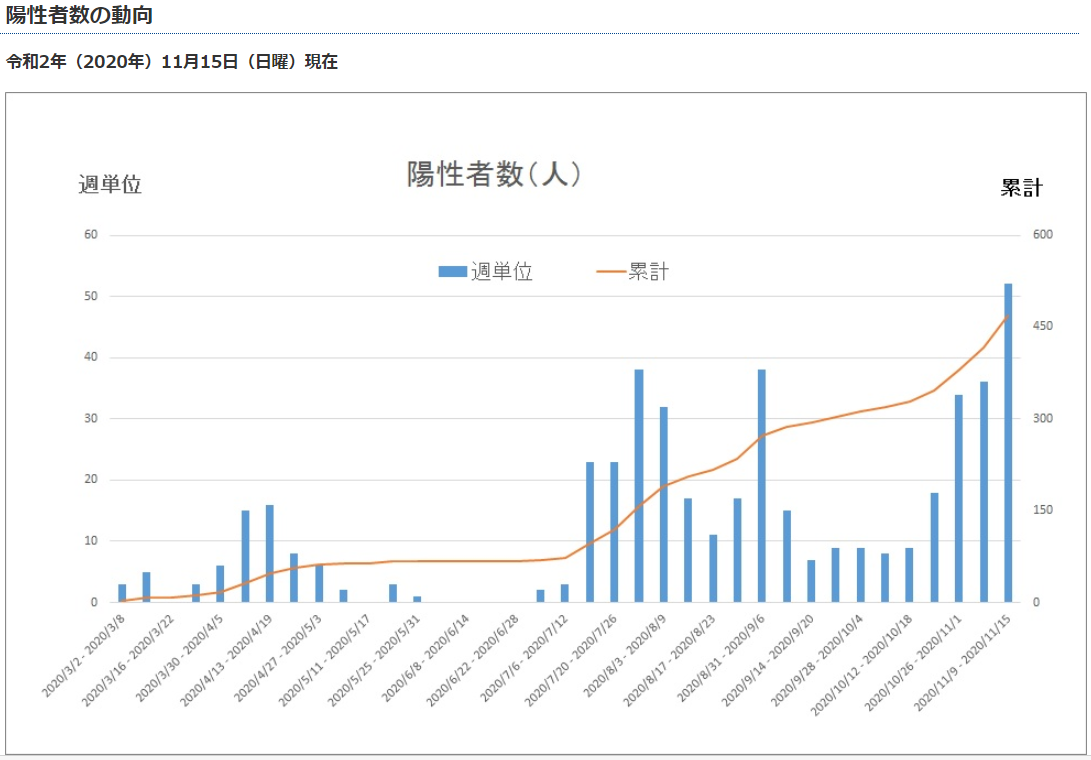Click the blue bar for week 2020/8/31 - 2020/9/6
The image size is (1091, 760).
point(762,486)
